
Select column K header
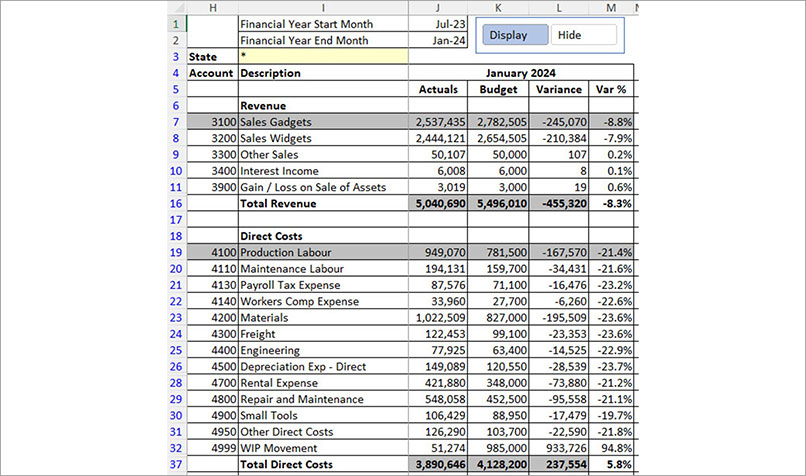click(x=498, y=7)
